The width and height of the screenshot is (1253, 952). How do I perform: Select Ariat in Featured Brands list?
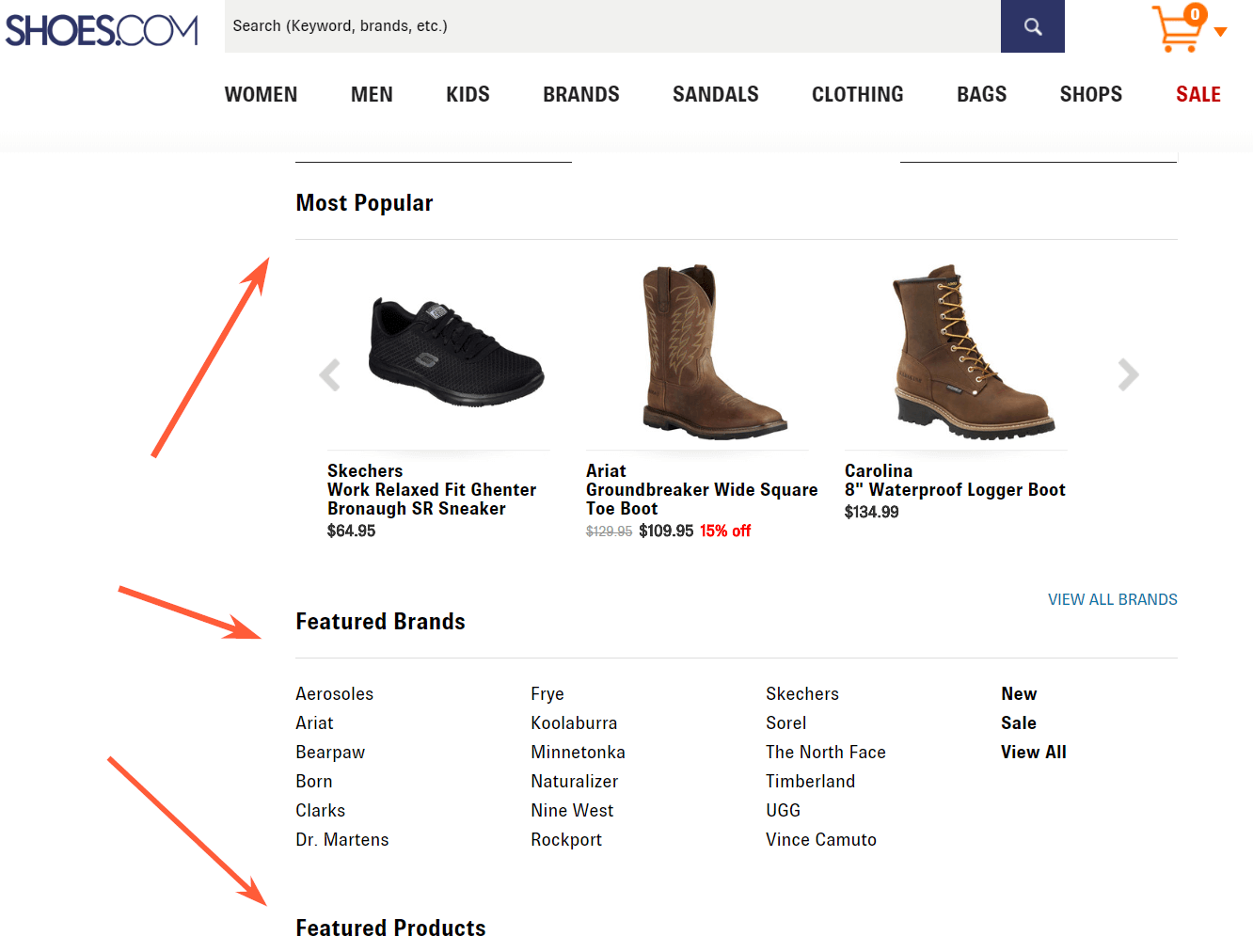tap(314, 722)
